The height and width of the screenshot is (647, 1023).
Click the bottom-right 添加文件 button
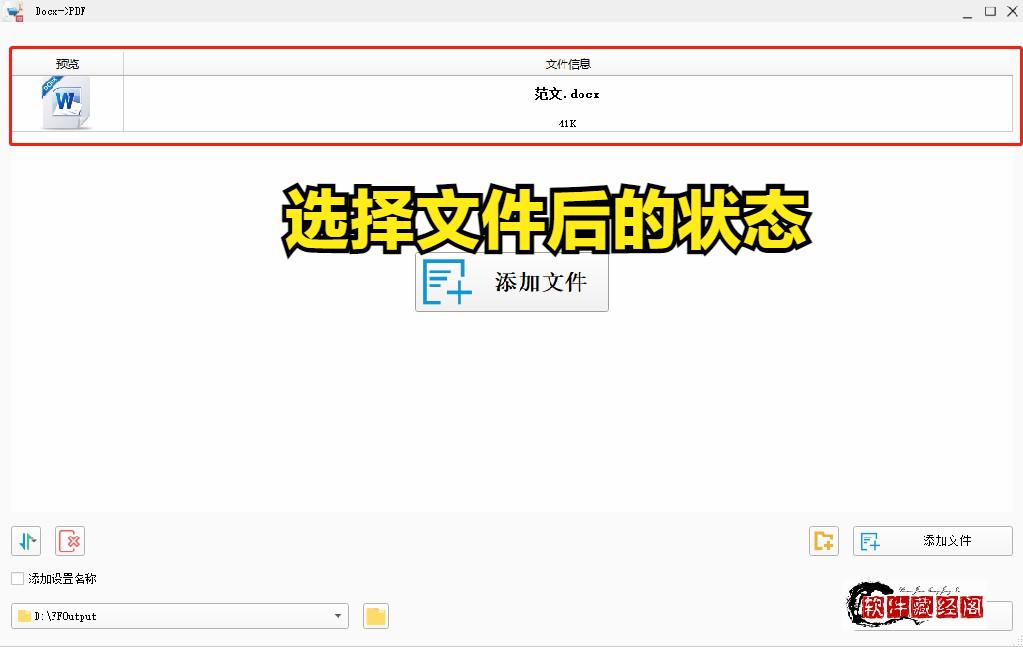[932, 540]
